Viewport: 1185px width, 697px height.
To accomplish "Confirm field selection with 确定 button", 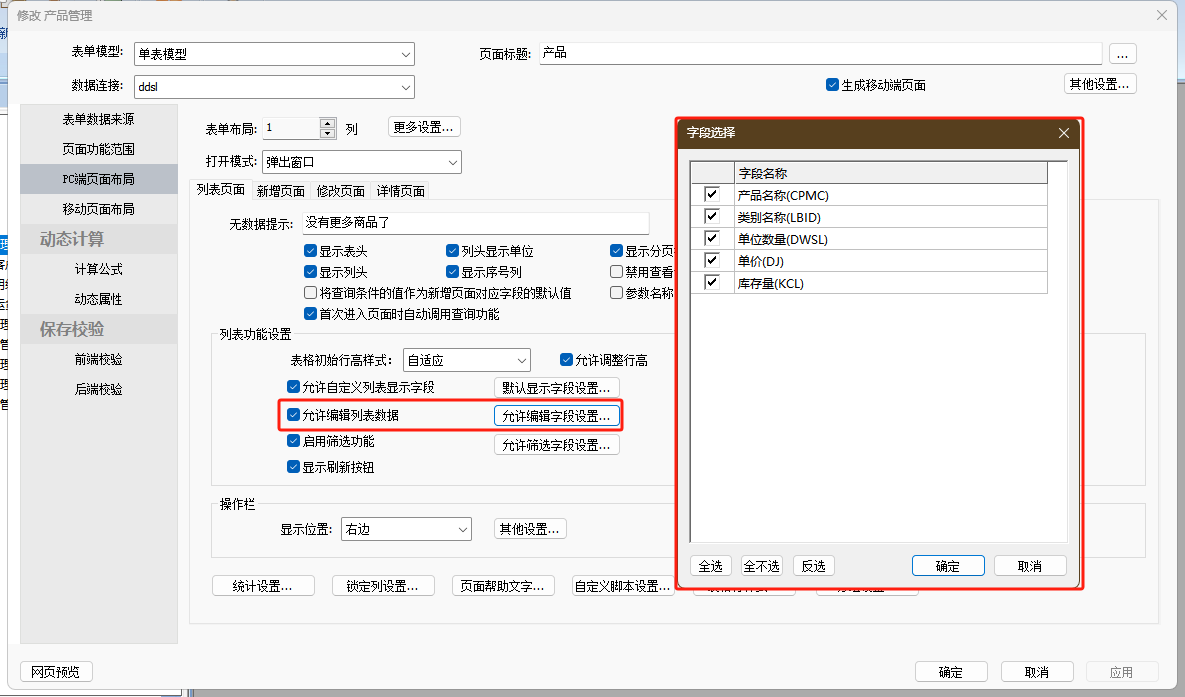I will (x=947, y=566).
